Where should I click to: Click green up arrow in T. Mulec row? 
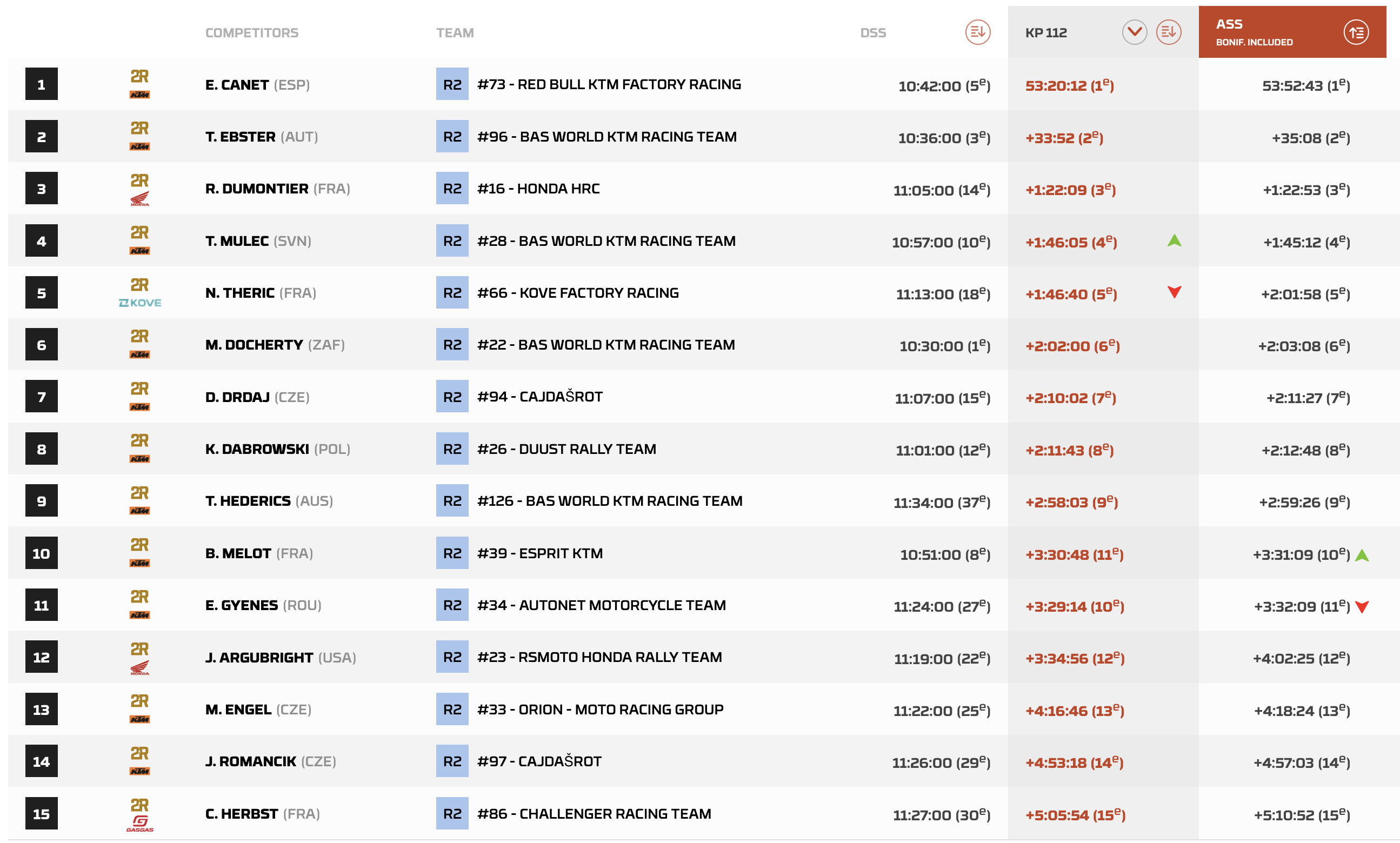click(1174, 241)
